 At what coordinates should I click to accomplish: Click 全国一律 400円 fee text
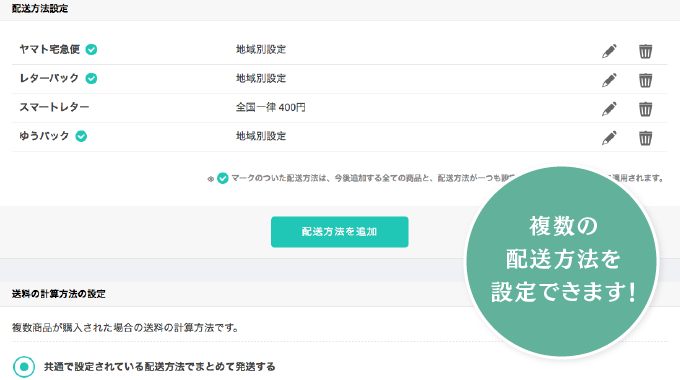[x=271, y=107]
